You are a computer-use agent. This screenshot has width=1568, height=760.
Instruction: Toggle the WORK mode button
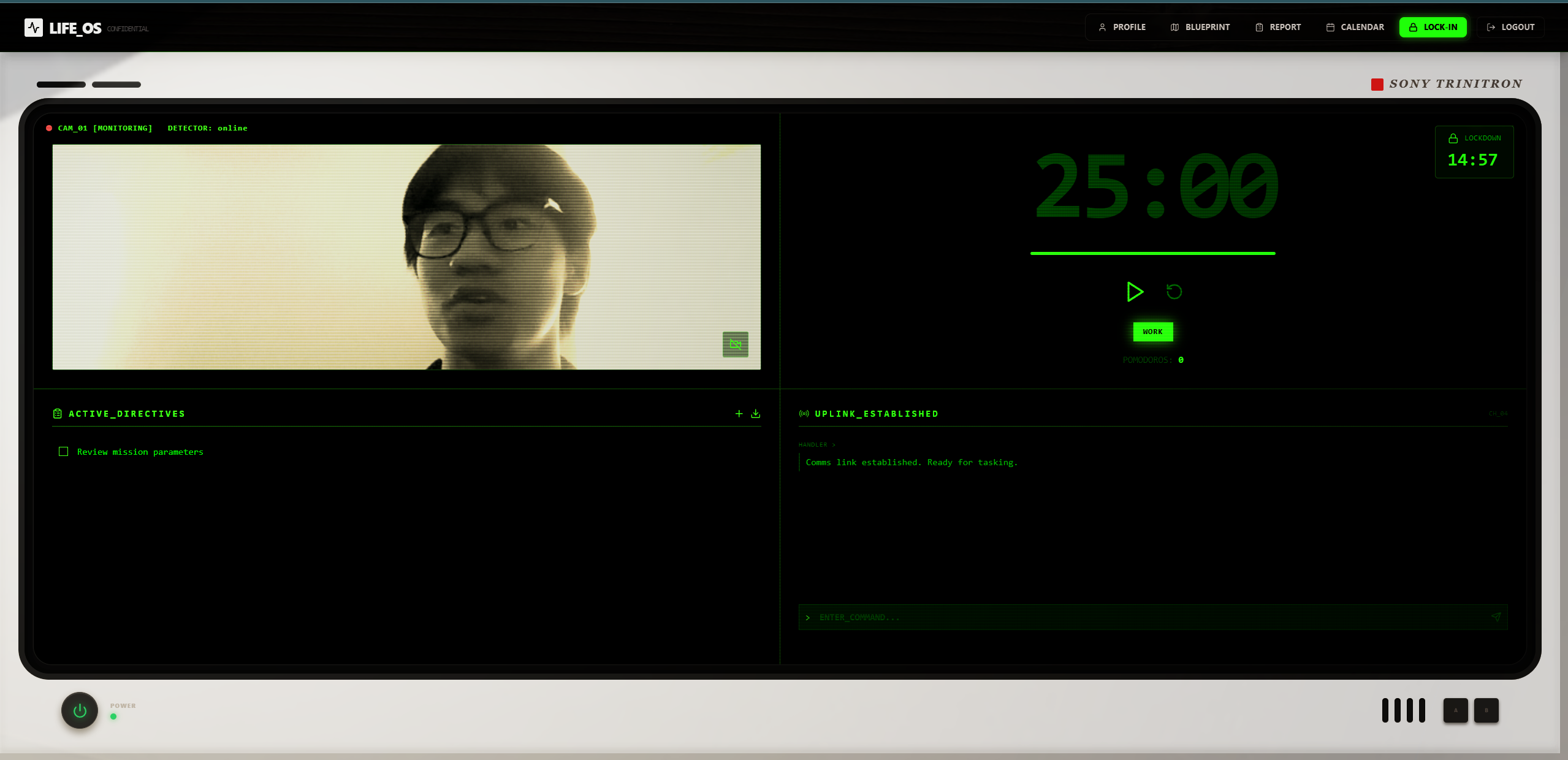[x=1152, y=332]
